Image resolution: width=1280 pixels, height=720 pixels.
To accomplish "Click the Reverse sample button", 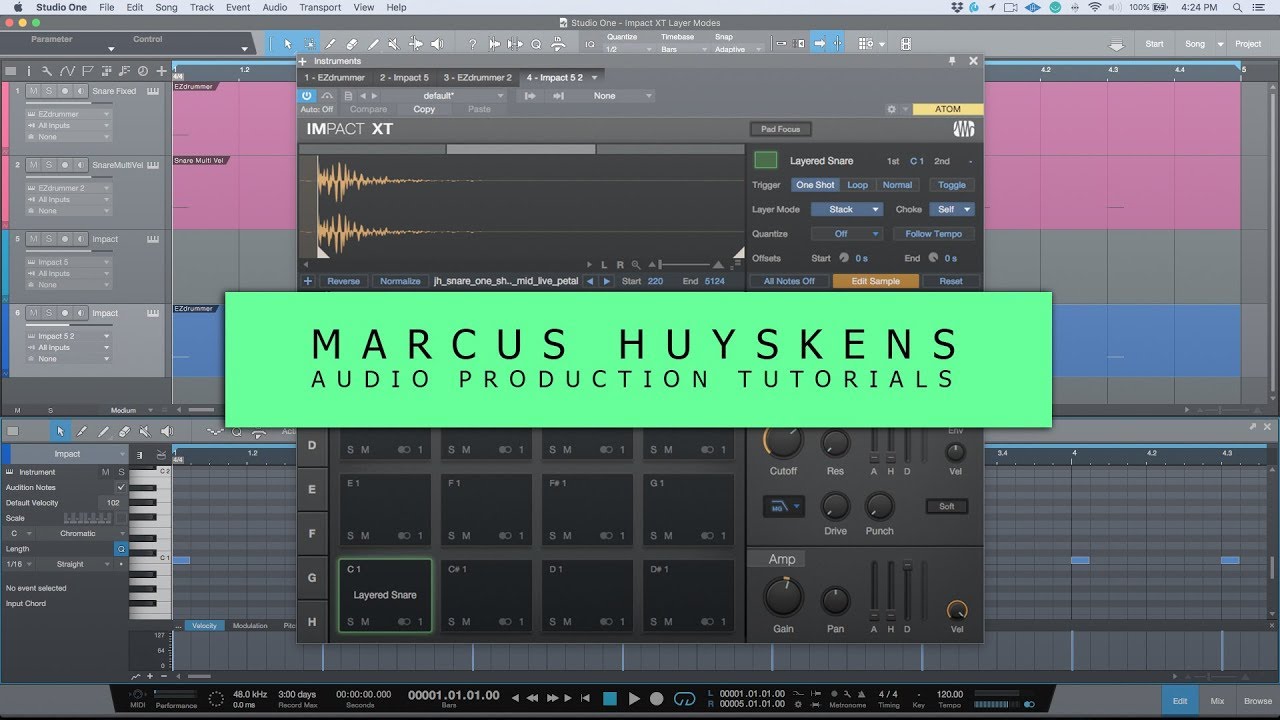I will pyautogui.click(x=343, y=282).
